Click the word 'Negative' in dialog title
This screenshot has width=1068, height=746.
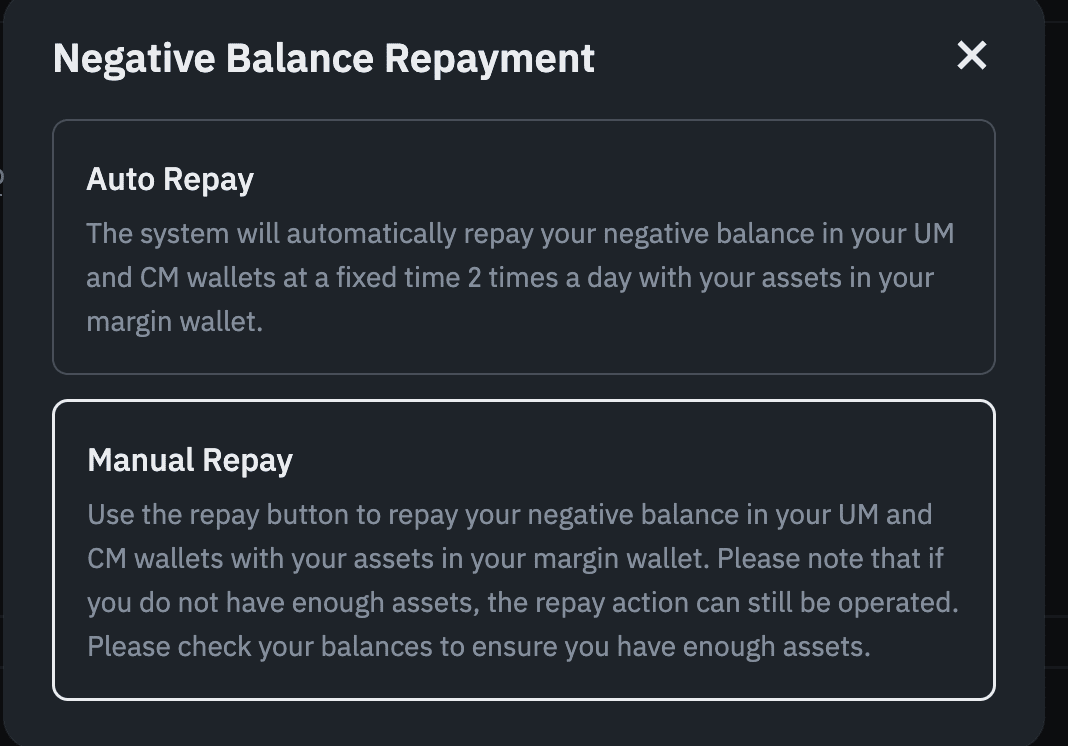pos(135,58)
